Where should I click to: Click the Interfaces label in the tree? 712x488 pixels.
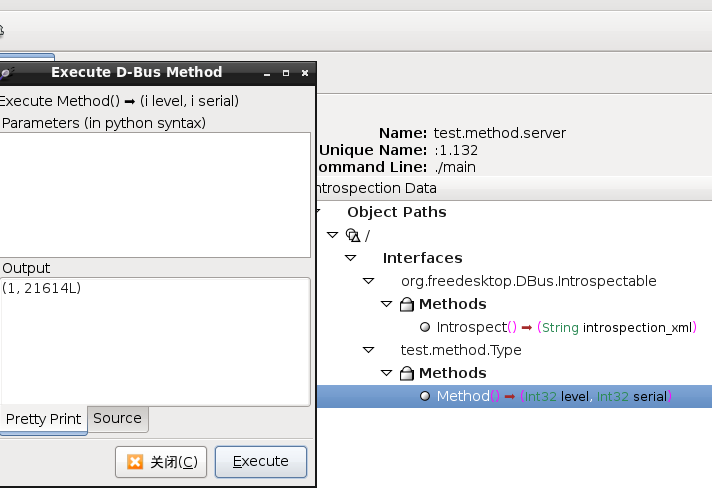point(422,258)
